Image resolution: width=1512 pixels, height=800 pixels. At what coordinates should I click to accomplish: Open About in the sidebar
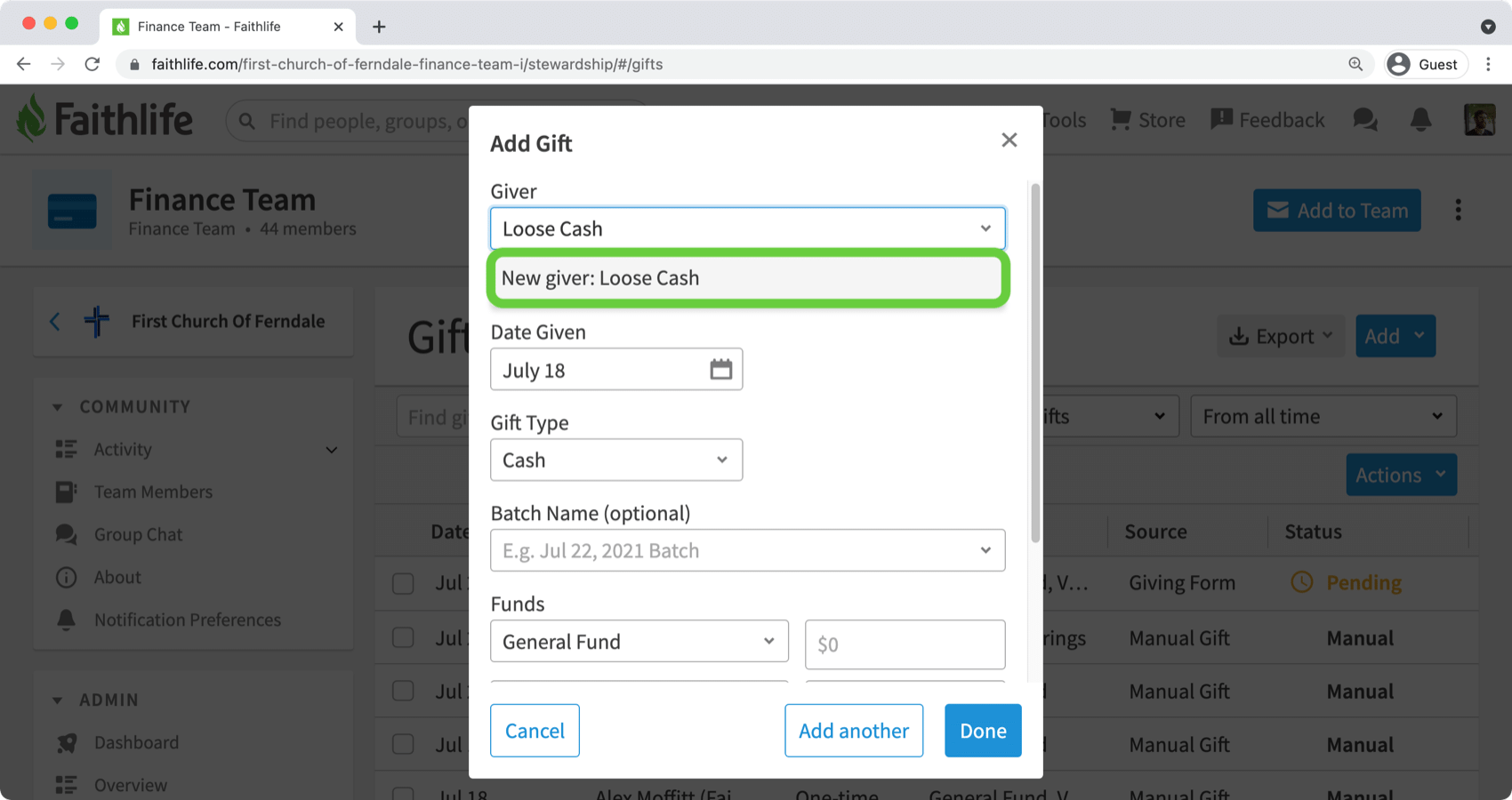pyautogui.click(x=117, y=577)
